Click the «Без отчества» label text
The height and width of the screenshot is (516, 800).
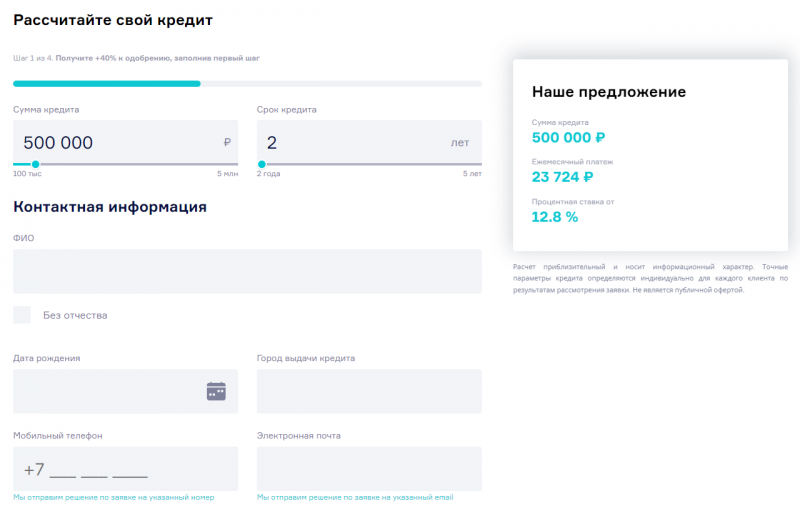(75, 315)
